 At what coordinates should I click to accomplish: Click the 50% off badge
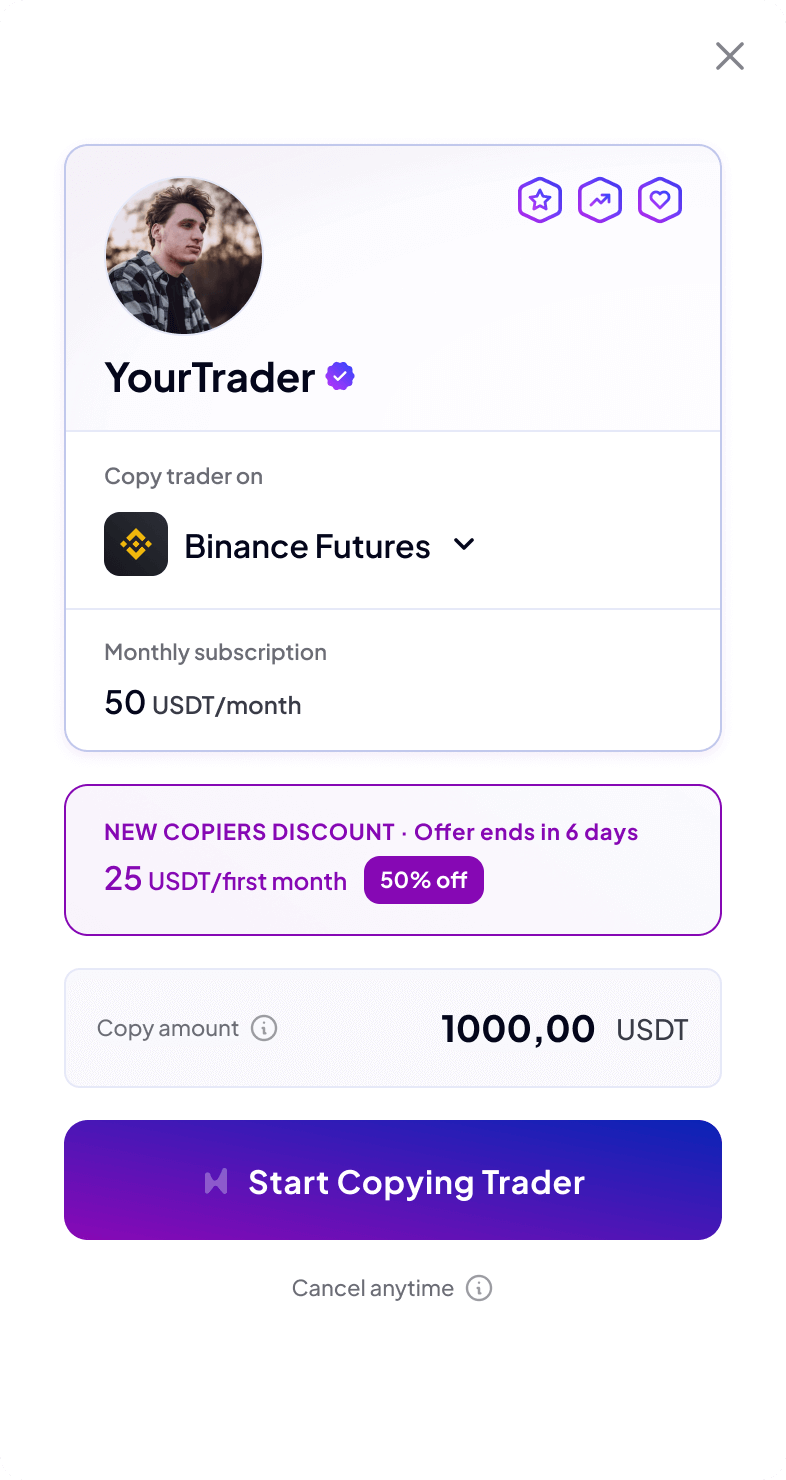pos(424,880)
